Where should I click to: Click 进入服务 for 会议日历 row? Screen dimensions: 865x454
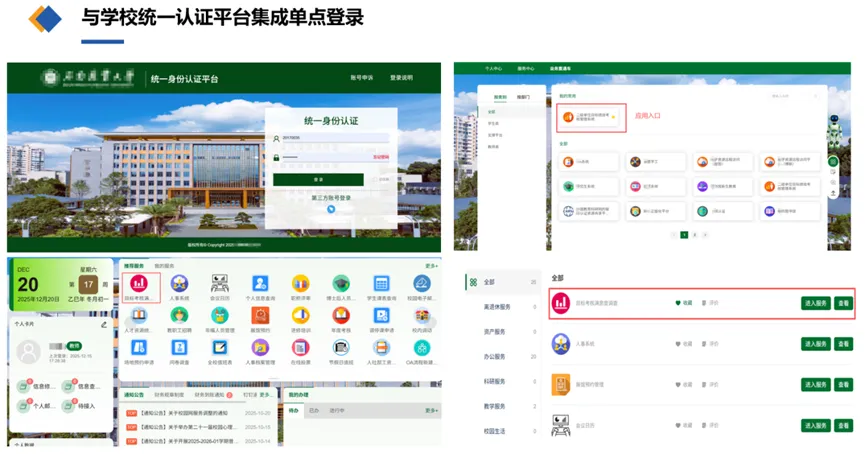815,425
